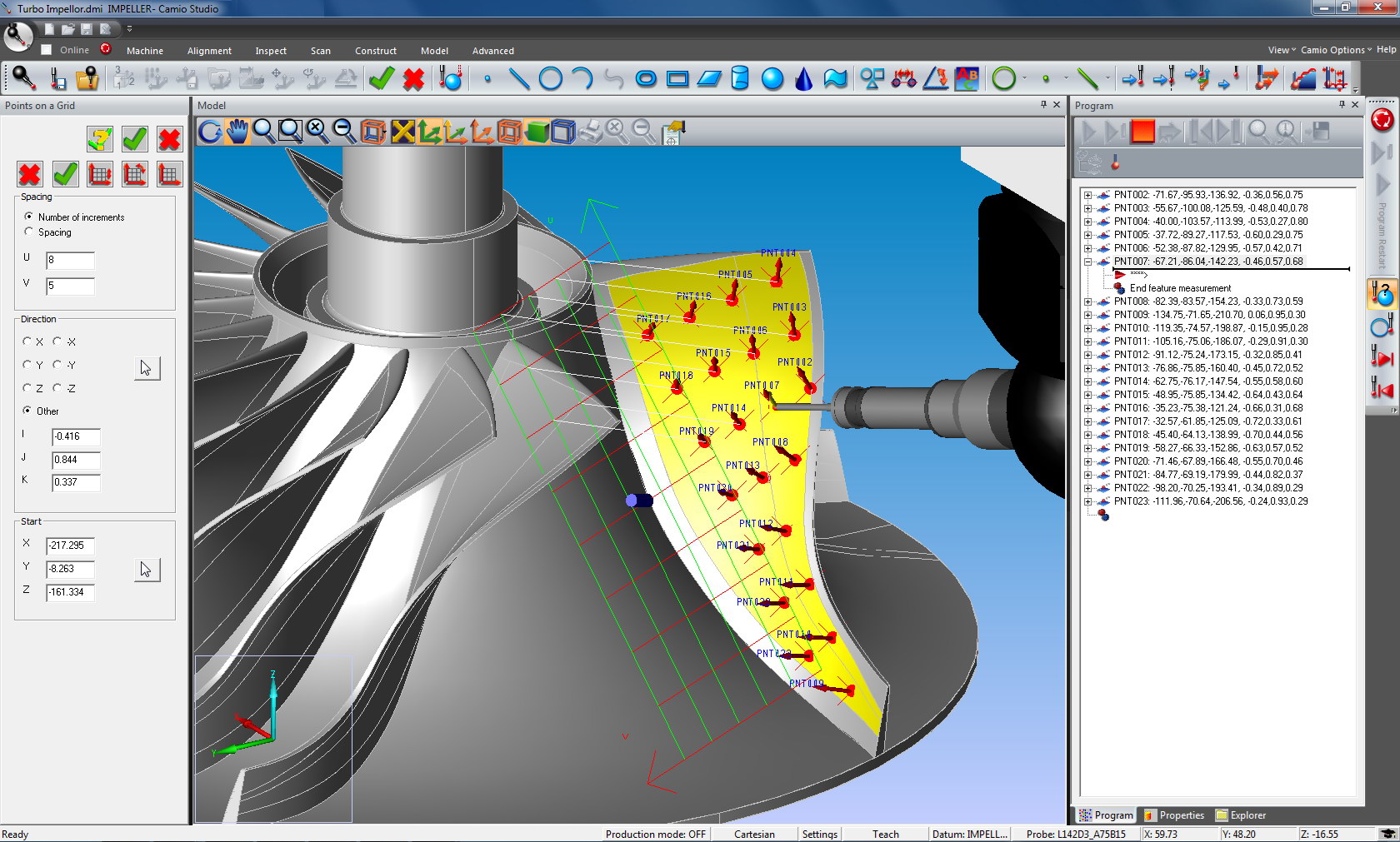Click the Settings button in status bar
Screen dimensions: 1400x842
(820, 834)
